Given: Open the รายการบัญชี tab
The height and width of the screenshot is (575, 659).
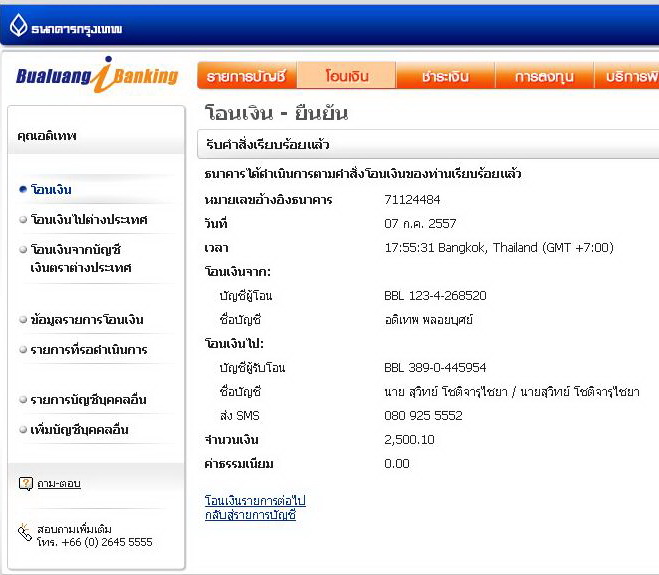Looking at the screenshot, I should tap(247, 76).
